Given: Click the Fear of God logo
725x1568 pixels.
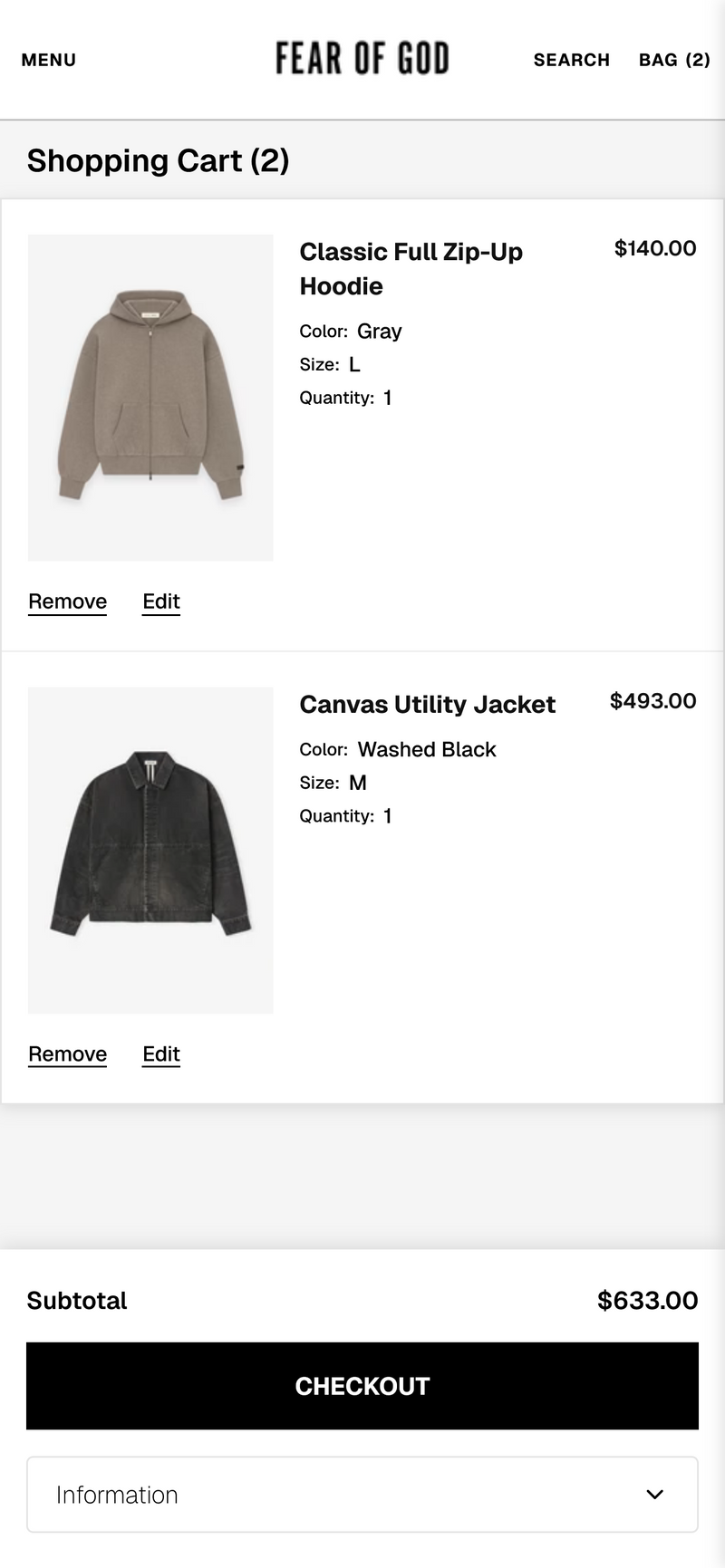Looking at the screenshot, I should 362,59.
